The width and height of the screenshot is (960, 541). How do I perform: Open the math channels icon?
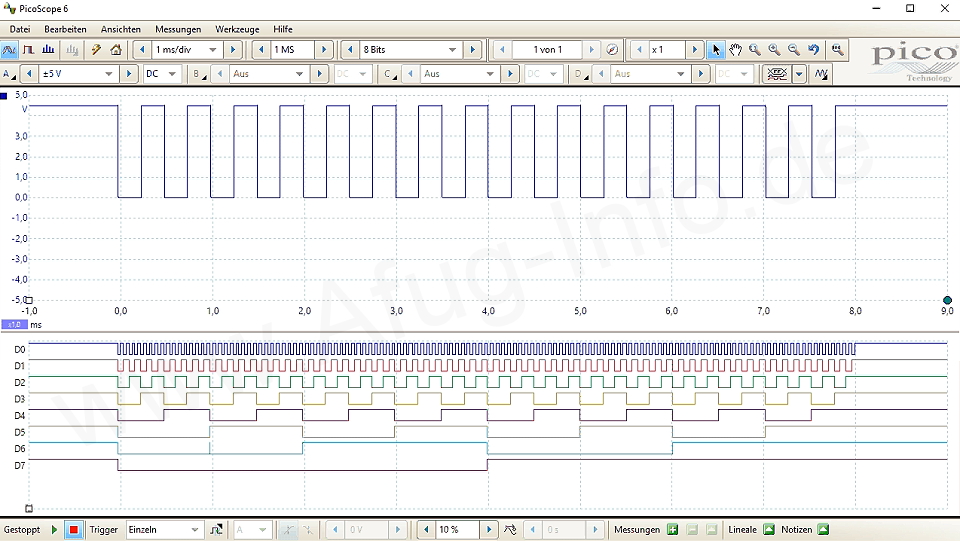777,74
